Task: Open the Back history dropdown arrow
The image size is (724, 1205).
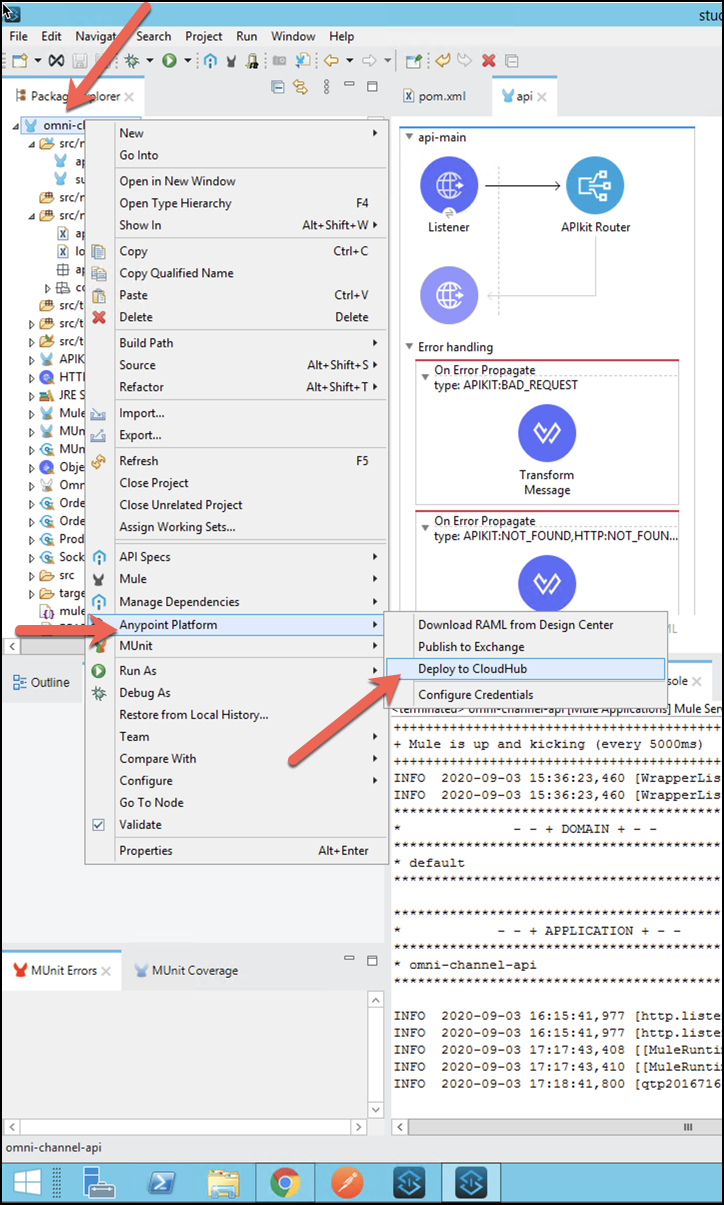Action: click(349, 60)
